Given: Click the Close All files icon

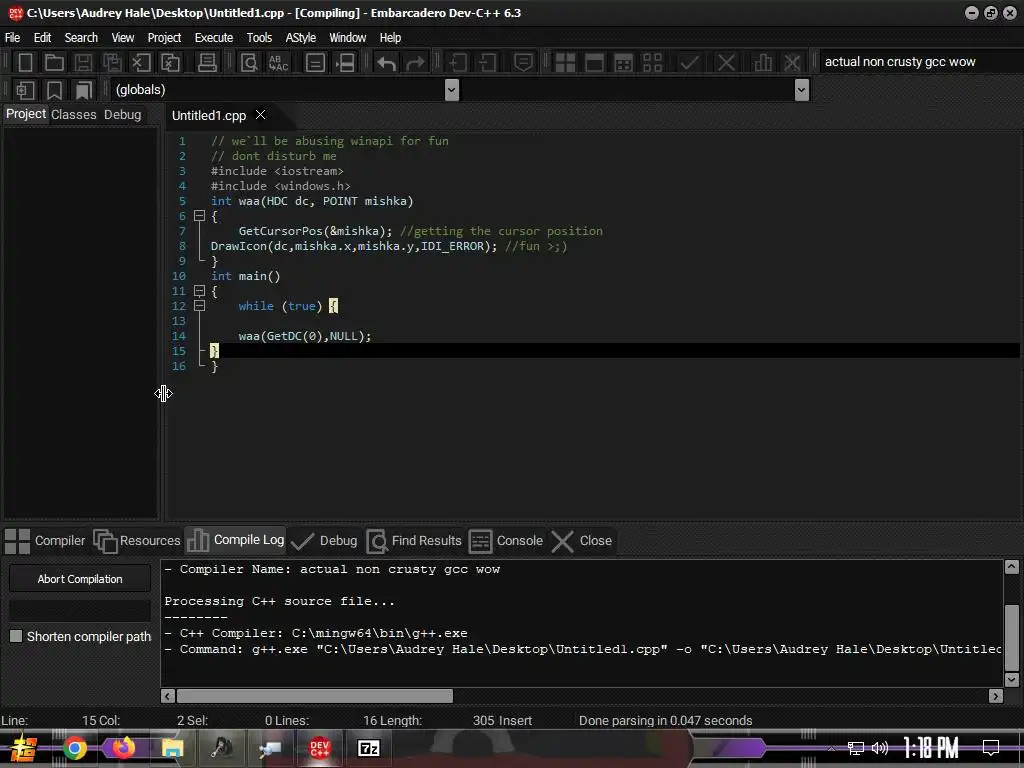Looking at the screenshot, I should coord(170,63).
